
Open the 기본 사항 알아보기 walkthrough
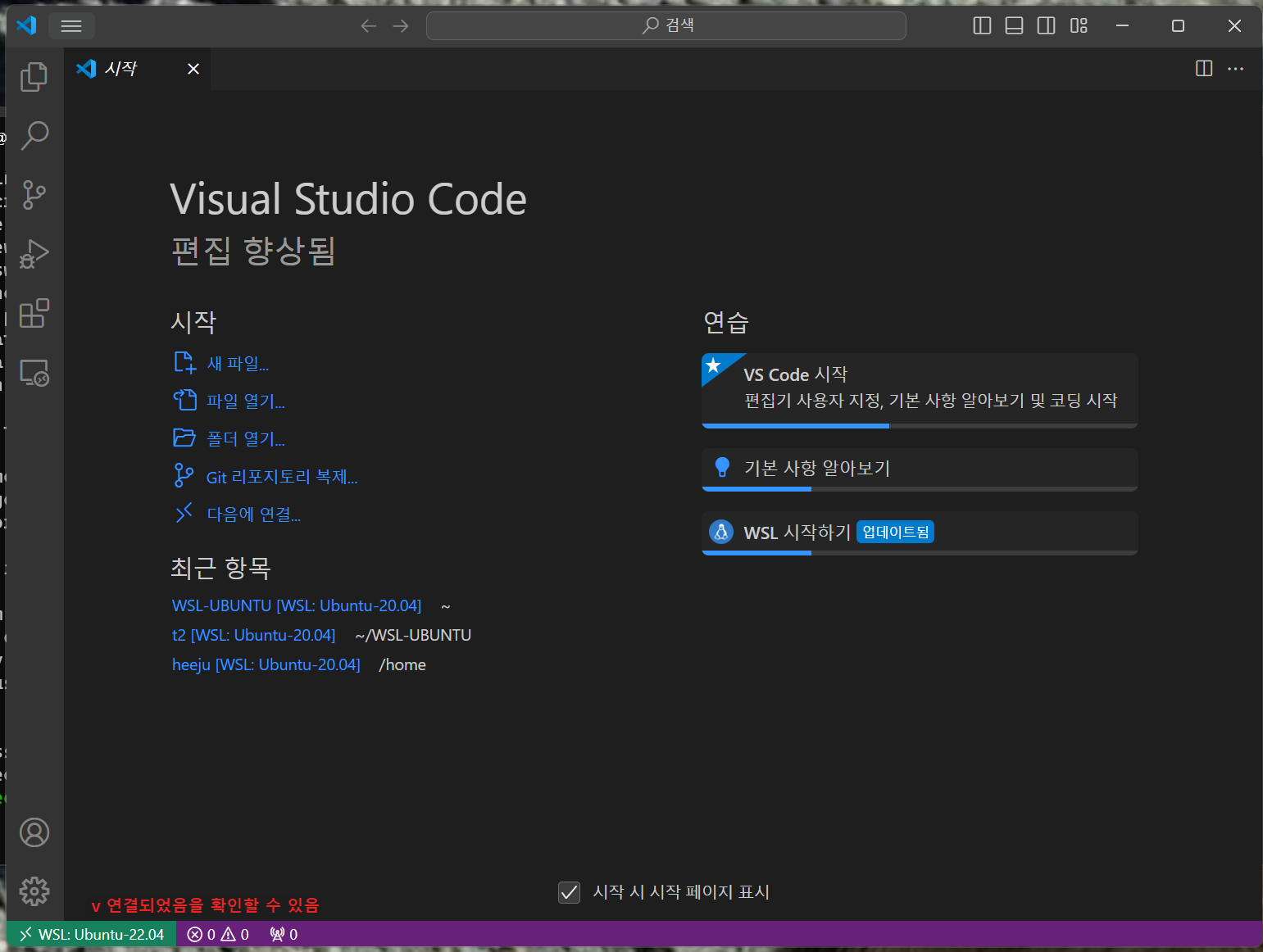point(920,469)
